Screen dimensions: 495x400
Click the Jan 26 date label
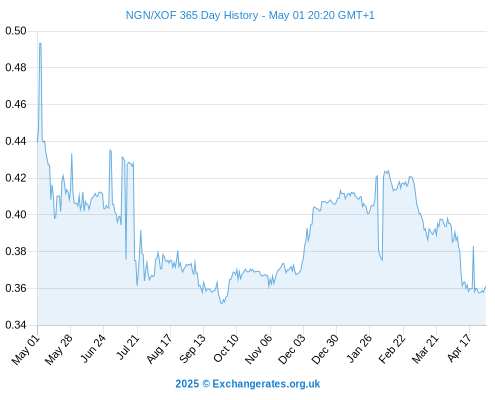[359, 349]
